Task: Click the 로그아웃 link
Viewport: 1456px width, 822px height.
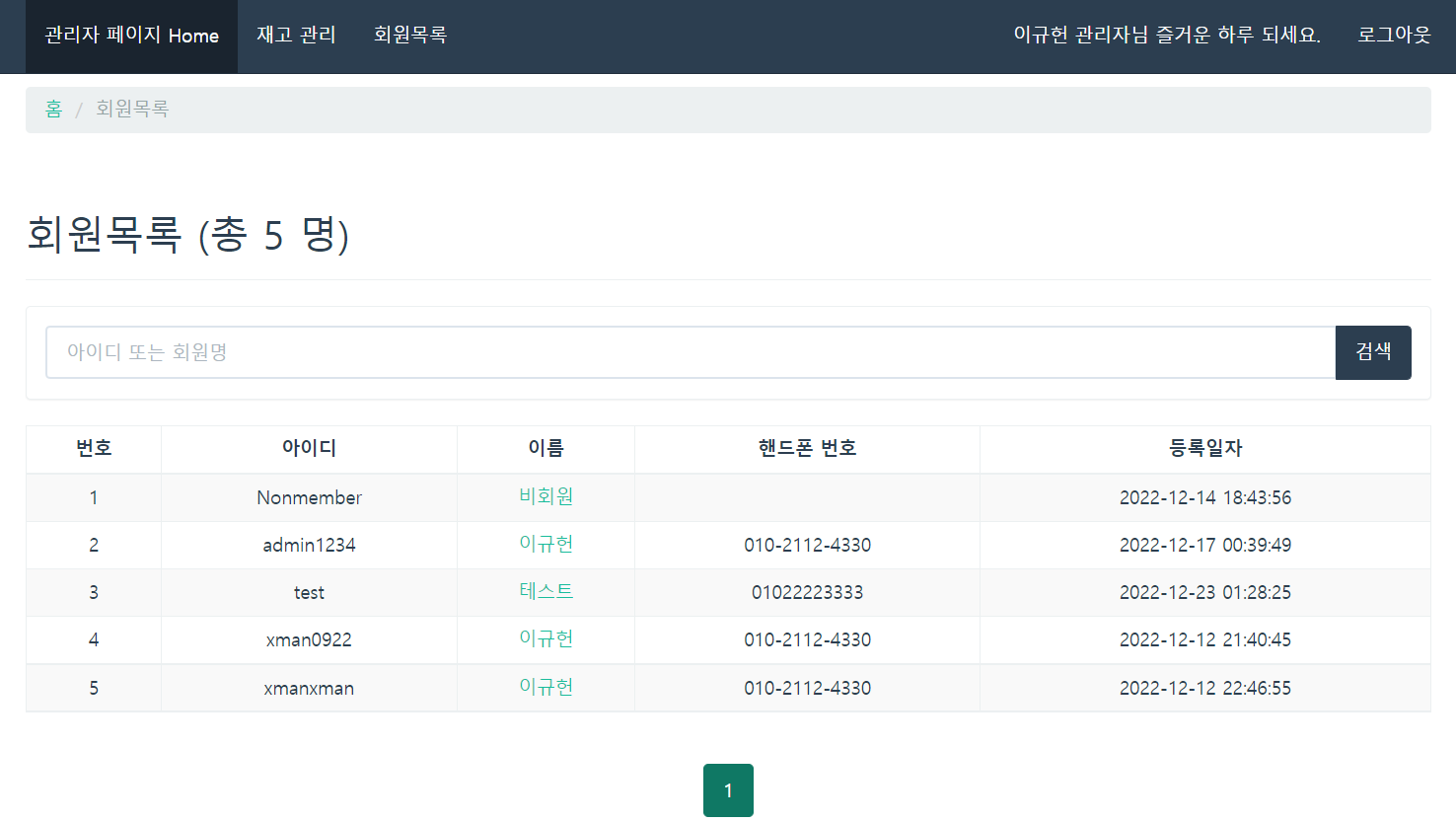Action: pos(1393,36)
